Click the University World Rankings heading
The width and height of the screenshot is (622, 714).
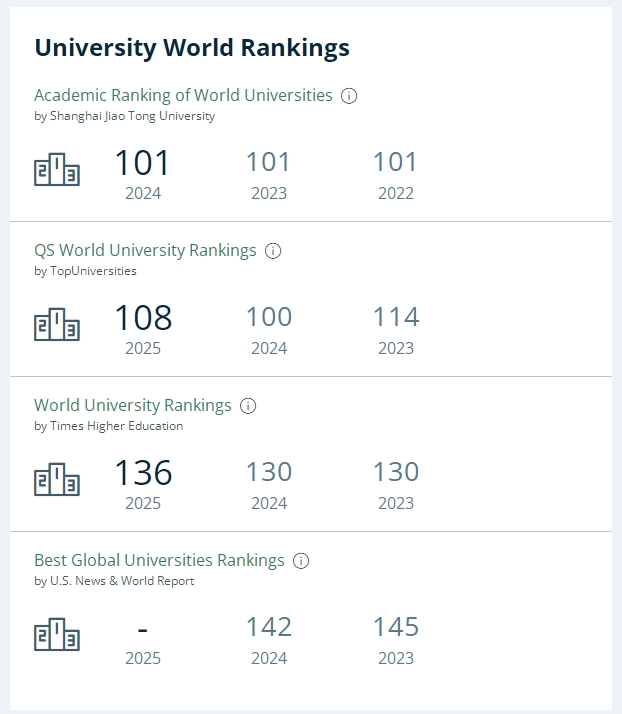click(x=192, y=47)
